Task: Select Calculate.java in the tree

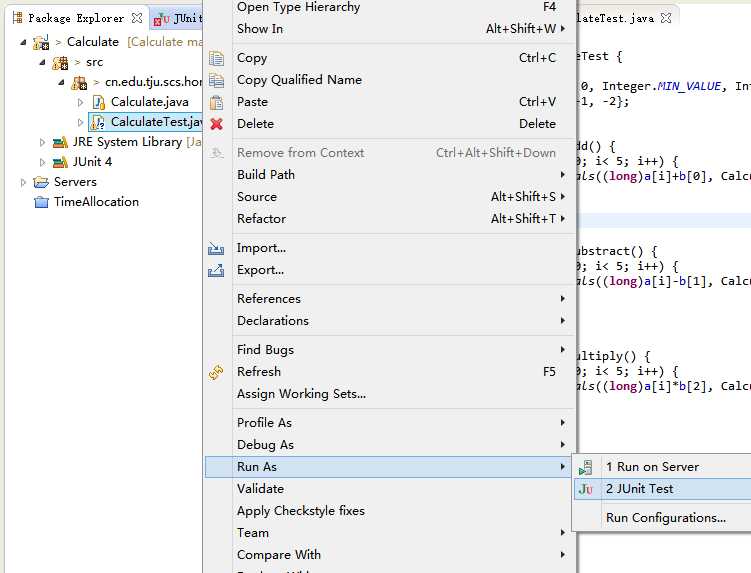Action: pos(149,103)
